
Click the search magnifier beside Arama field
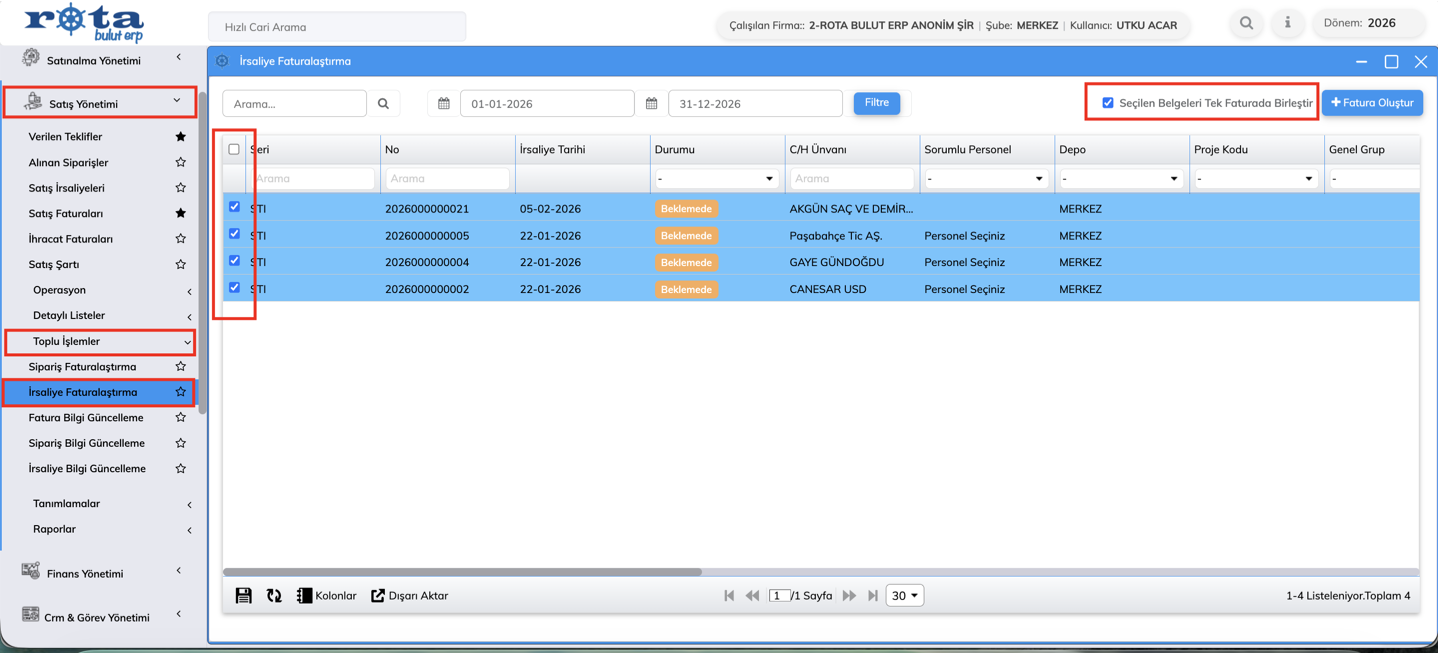click(384, 104)
